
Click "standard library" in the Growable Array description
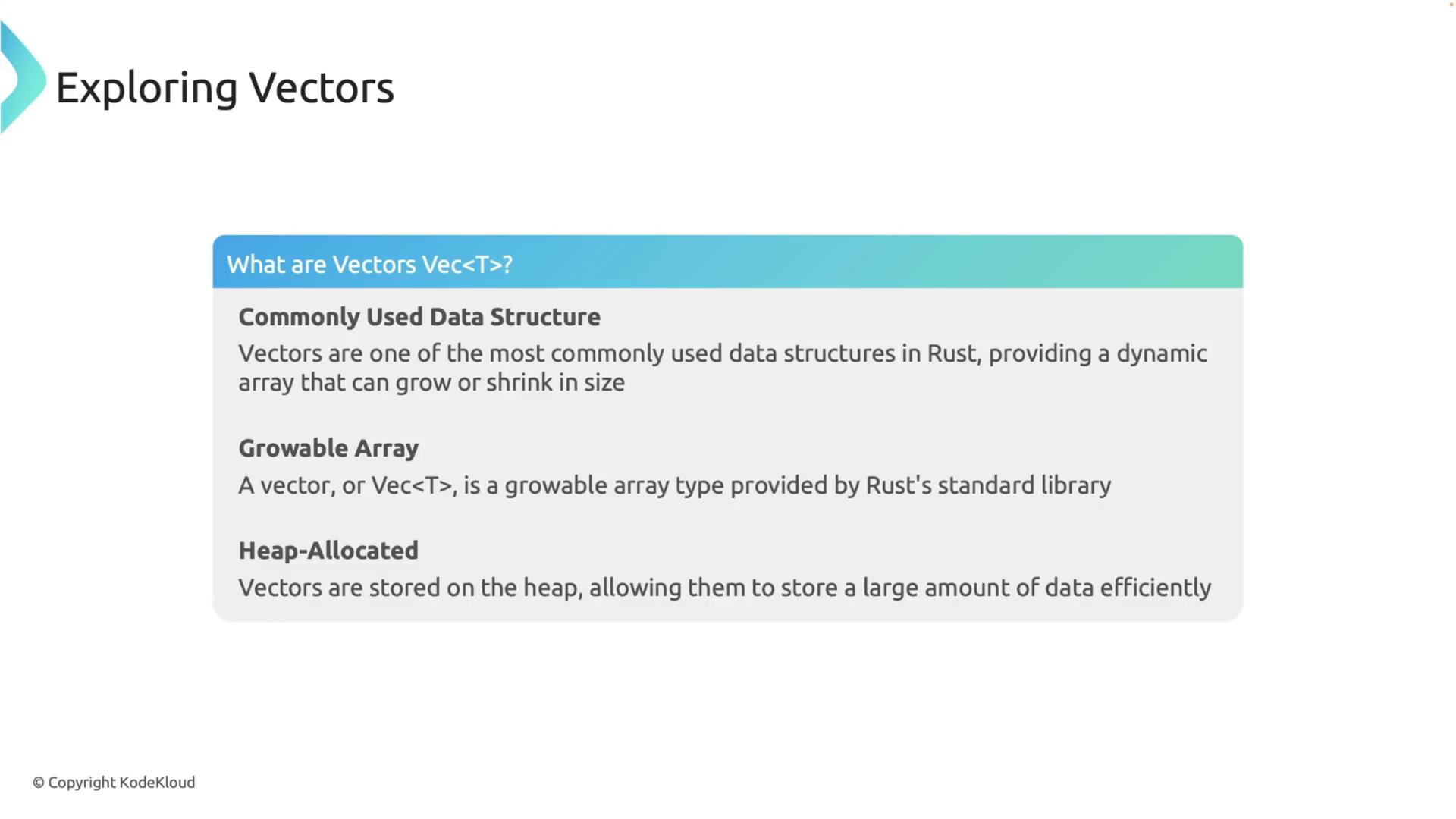pyautogui.click(x=1024, y=485)
